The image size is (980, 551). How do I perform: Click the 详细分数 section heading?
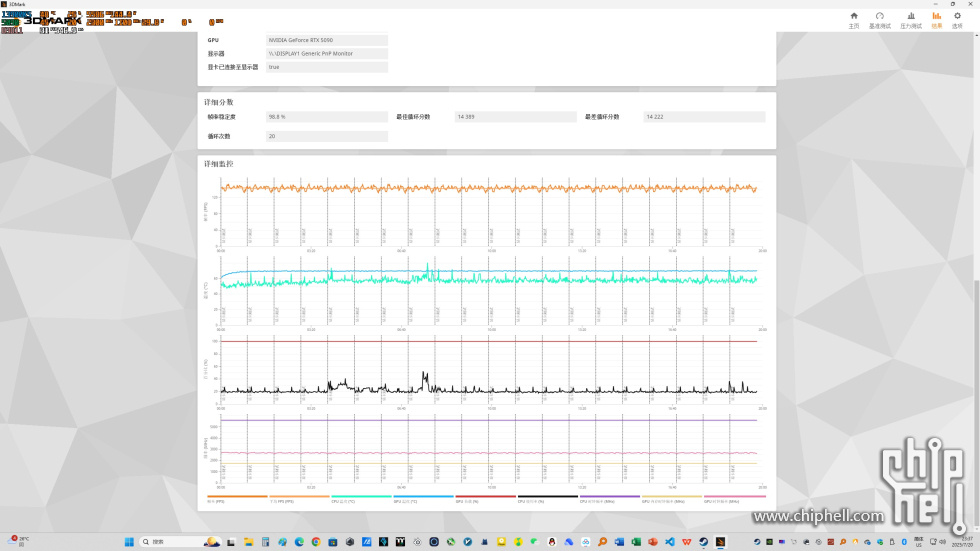point(219,102)
